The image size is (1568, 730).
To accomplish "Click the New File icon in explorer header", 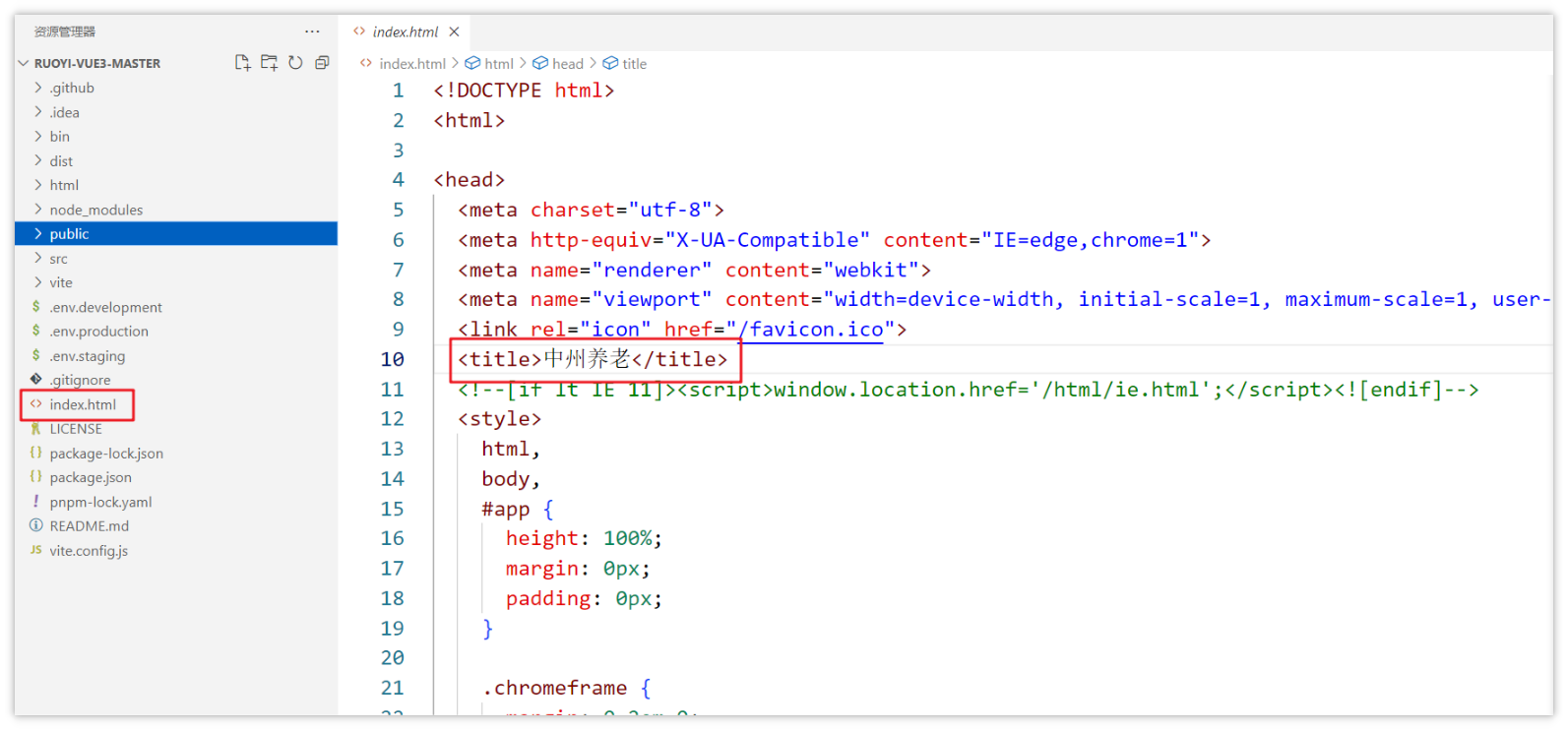I will pos(242,63).
